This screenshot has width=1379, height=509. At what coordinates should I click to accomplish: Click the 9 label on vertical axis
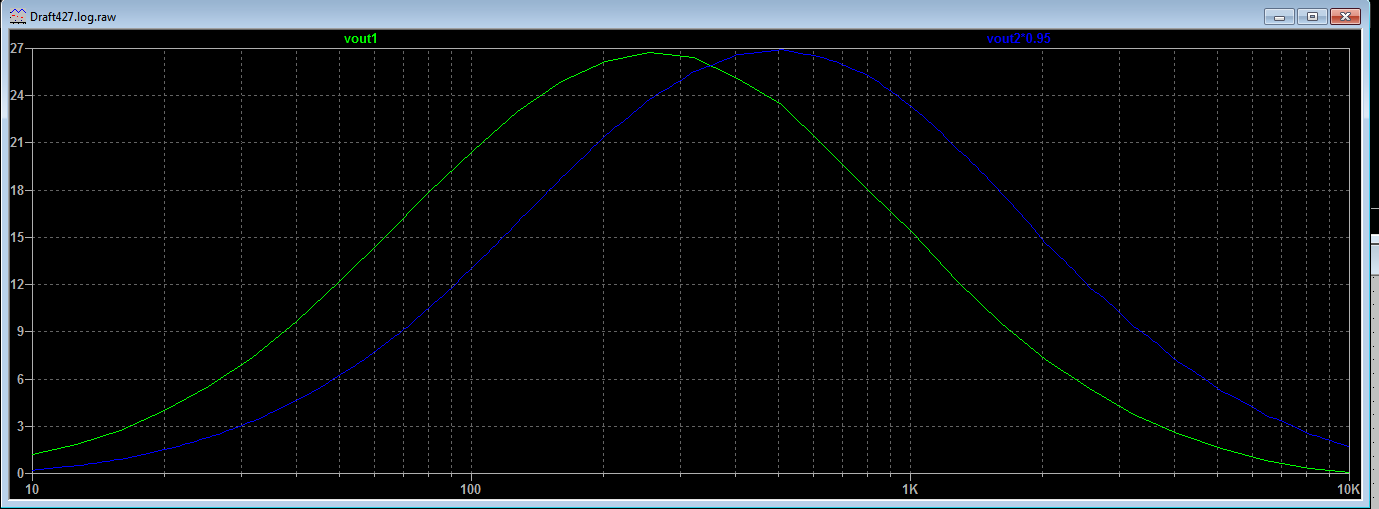point(20,331)
